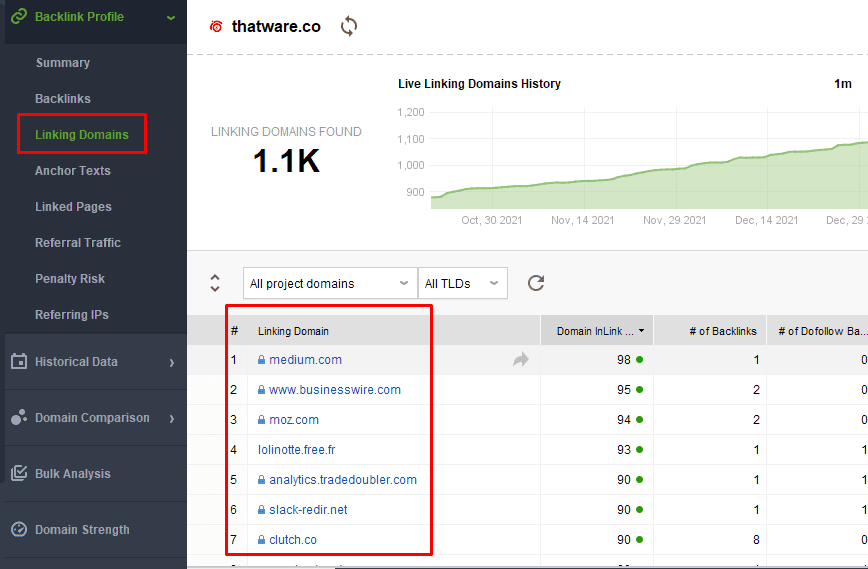The height and width of the screenshot is (569, 868).
Task: Click the InLink rank value 95
Action: [624, 390]
